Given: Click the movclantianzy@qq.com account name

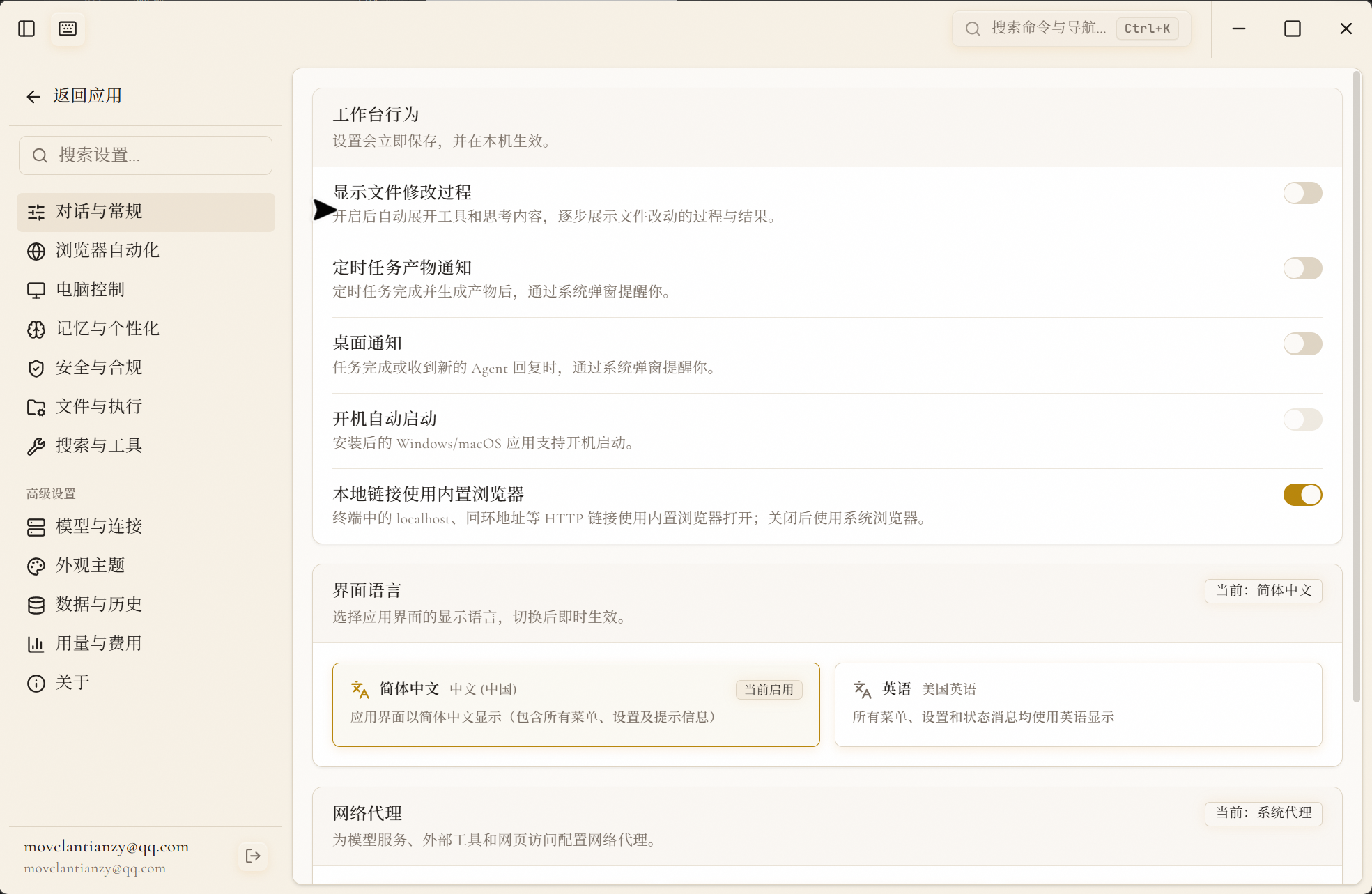Looking at the screenshot, I should coord(107,847).
